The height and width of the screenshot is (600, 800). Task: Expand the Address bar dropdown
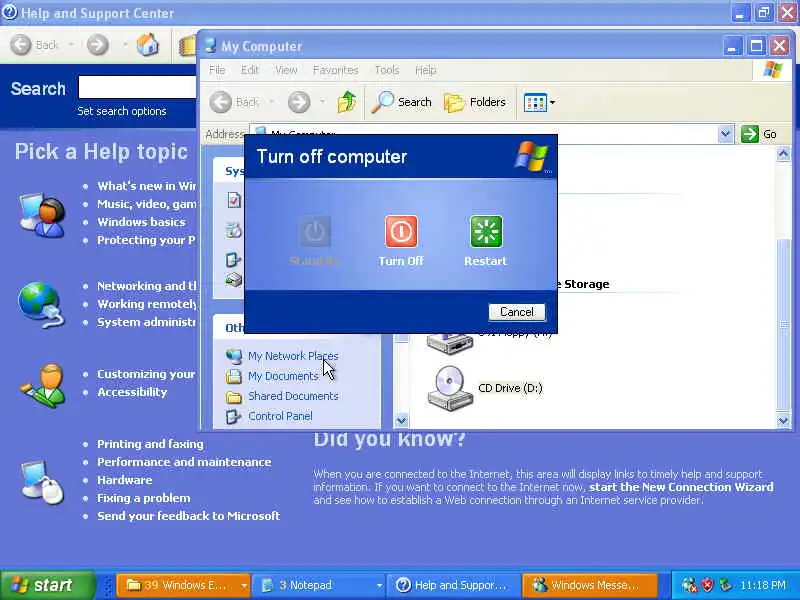726,134
